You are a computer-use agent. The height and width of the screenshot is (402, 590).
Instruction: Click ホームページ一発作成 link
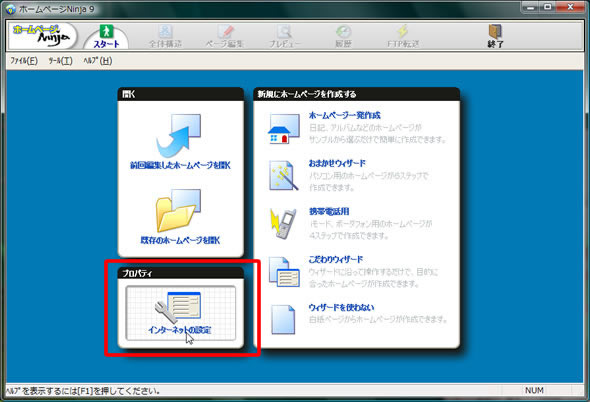click(345, 115)
